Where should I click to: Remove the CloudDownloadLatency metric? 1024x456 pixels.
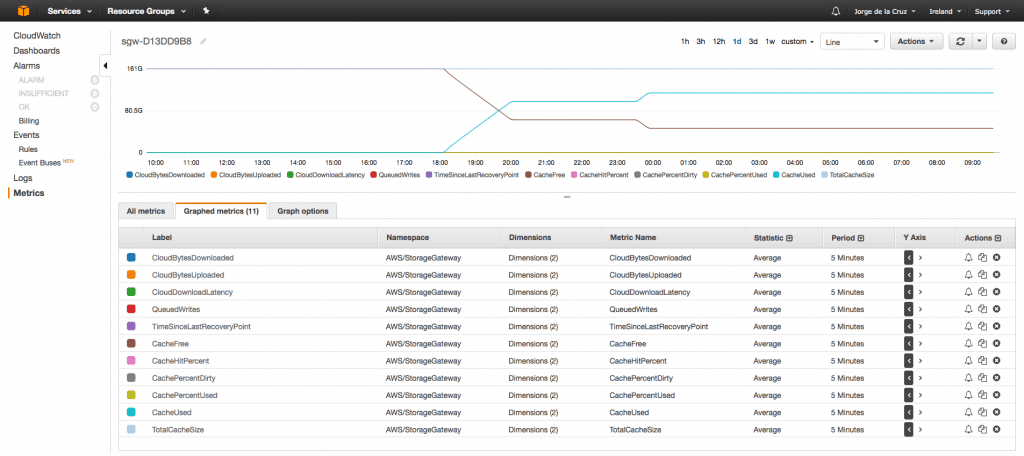997,292
